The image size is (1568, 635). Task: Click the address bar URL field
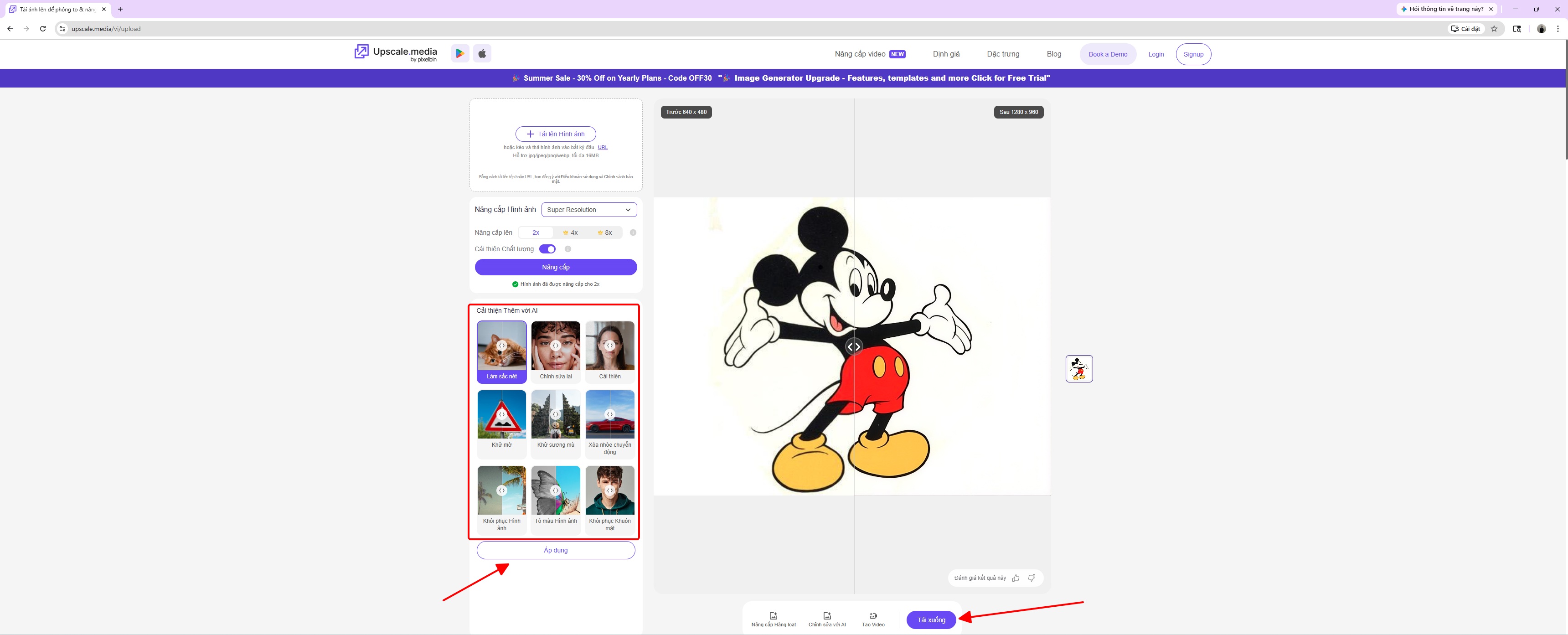click(x=755, y=29)
